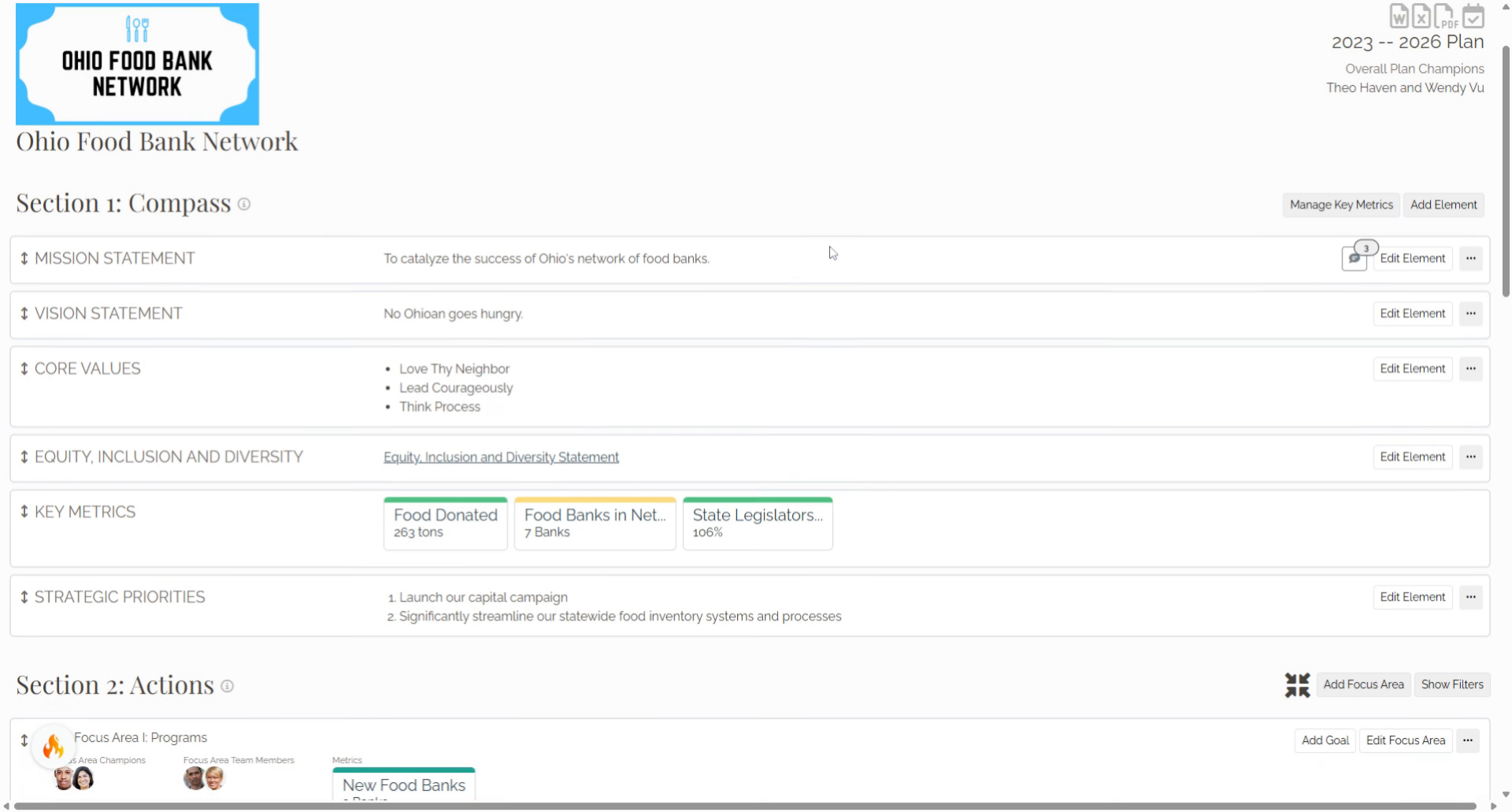Click the mission statement sentence text

point(547,258)
